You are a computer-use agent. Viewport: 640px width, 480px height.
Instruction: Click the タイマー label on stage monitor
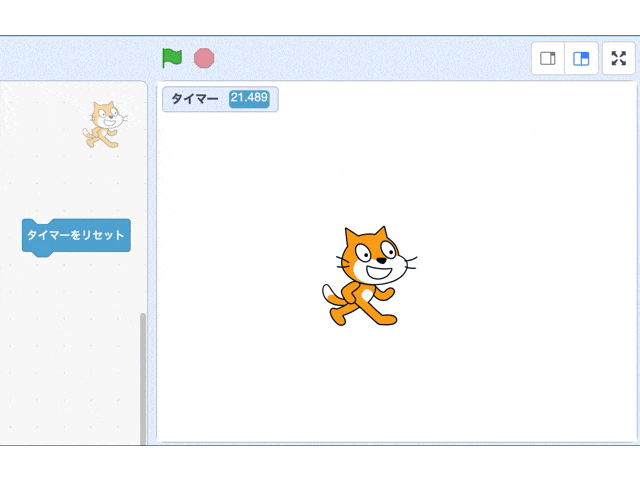point(195,99)
